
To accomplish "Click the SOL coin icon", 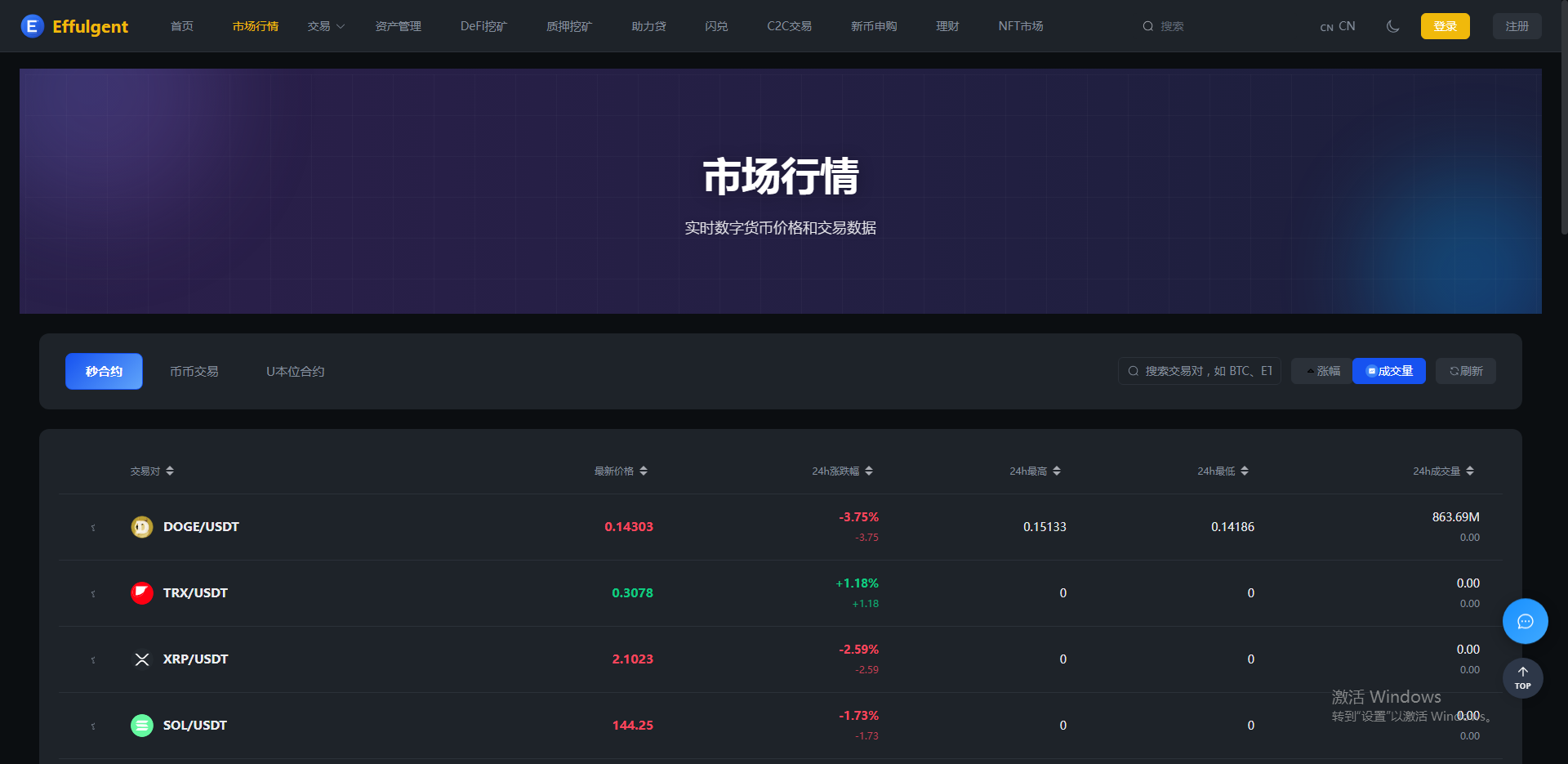I will (142, 726).
